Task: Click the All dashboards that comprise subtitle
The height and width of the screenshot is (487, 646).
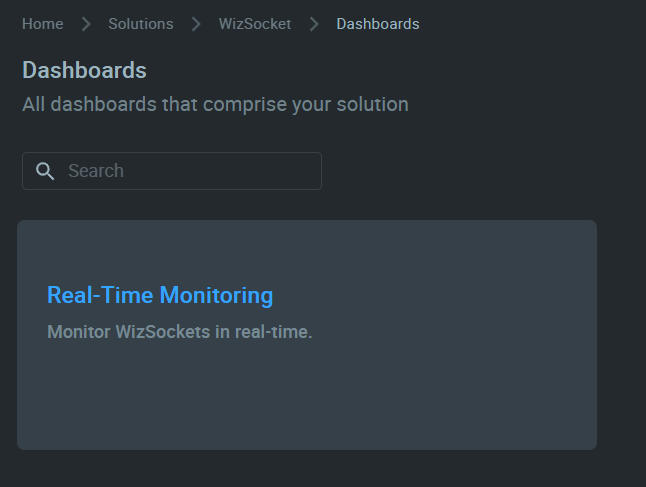Action: click(x=215, y=104)
